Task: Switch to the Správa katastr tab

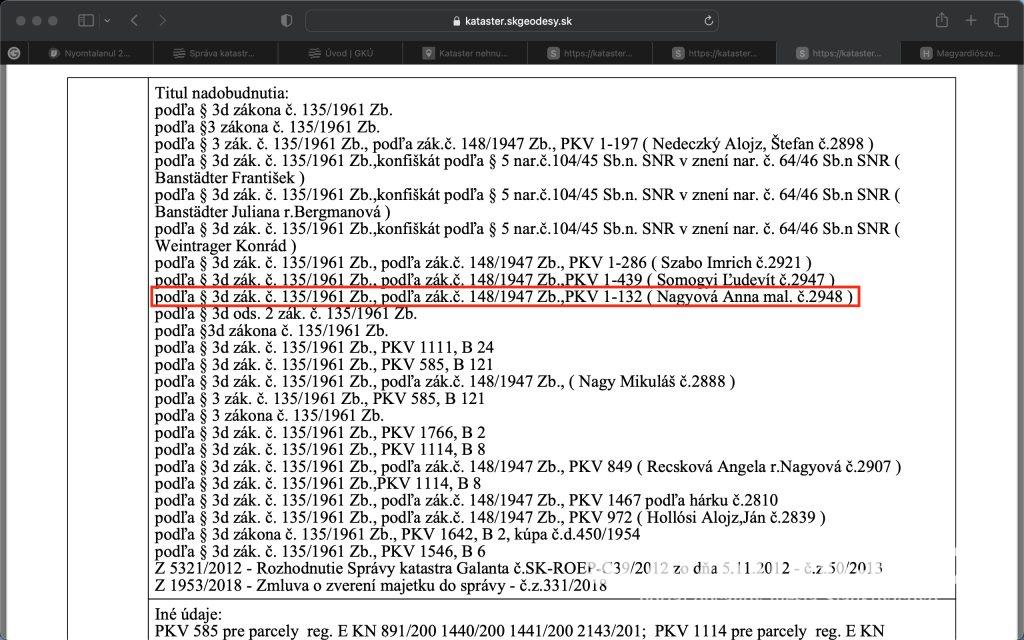Action: click(216, 53)
